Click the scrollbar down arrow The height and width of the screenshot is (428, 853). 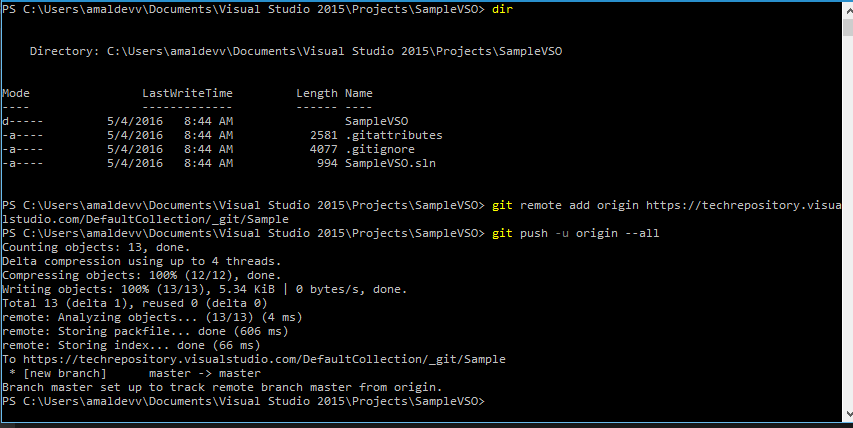[845, 420]
